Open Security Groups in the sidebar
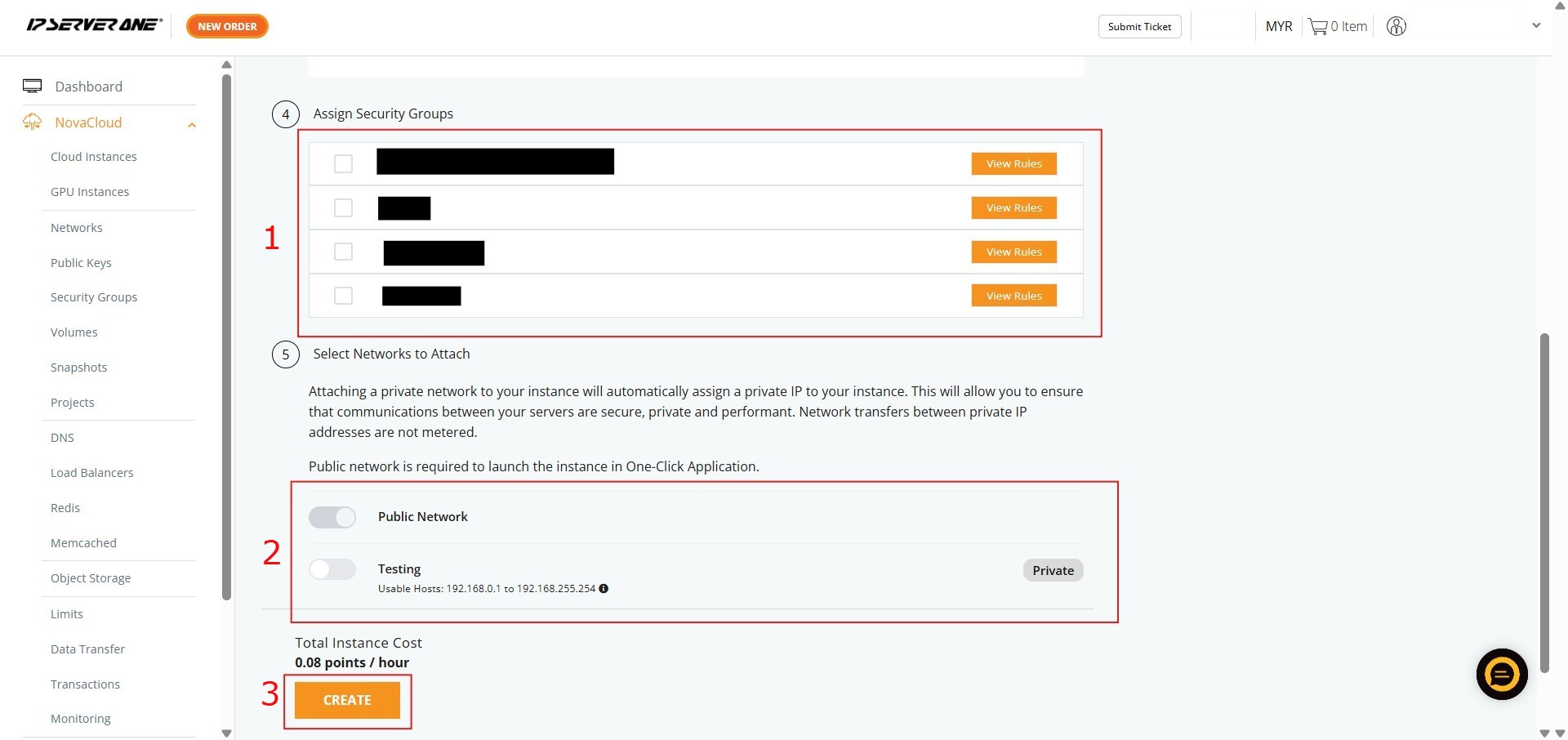Image resolution: width=1568 pixels, height=740 pixels. pyautogui.click(x=94, y=297)
